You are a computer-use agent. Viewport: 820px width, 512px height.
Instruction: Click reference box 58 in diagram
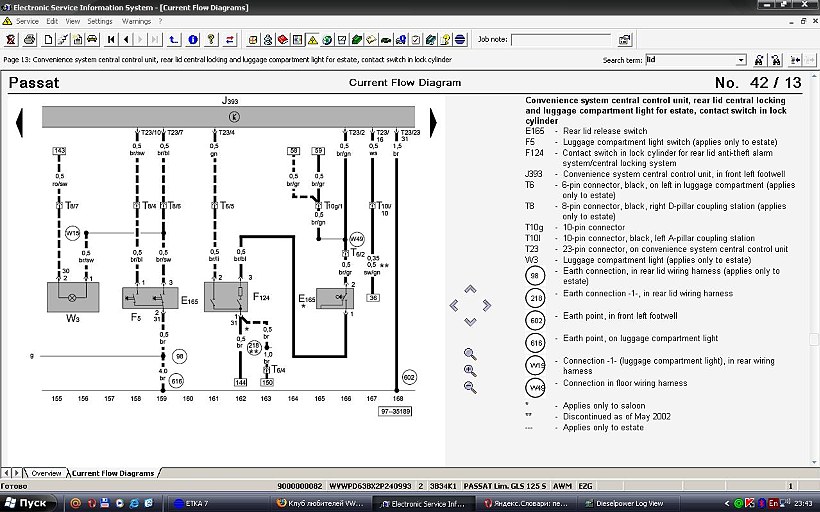(293, 151)
